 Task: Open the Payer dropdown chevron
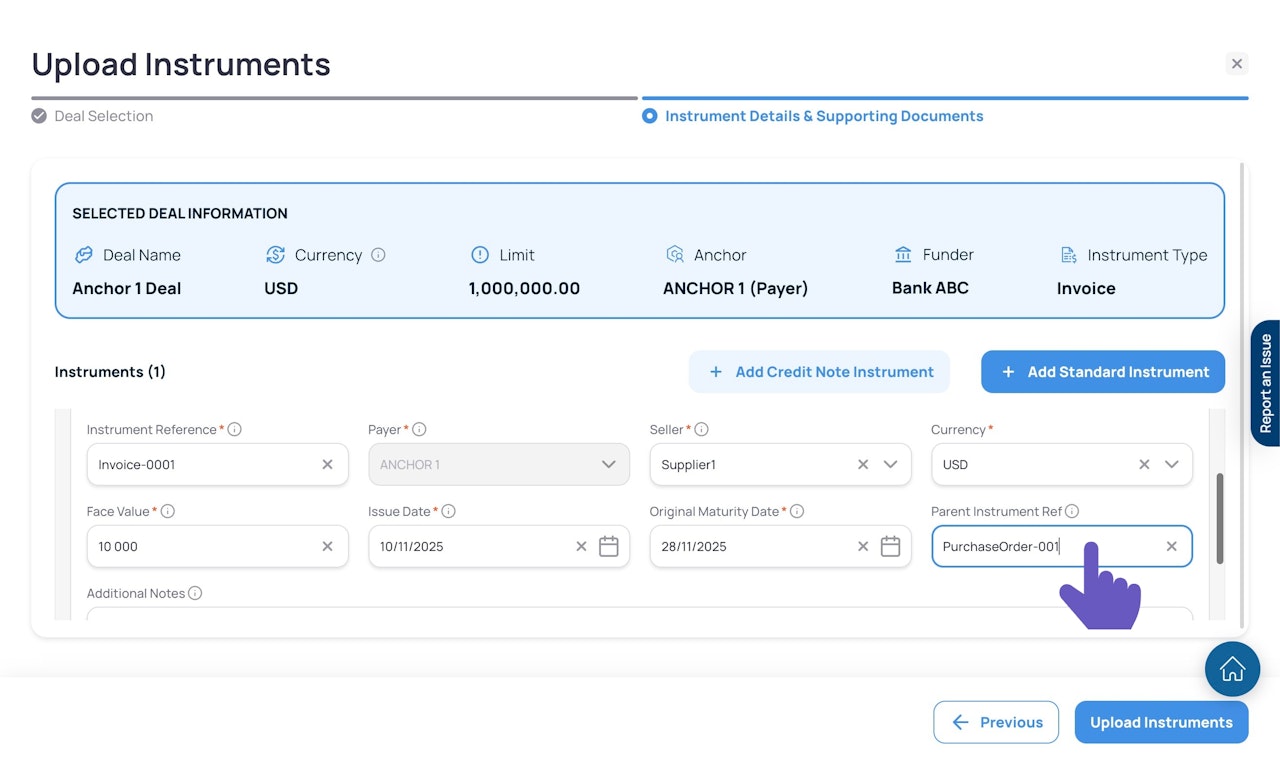click(608, 465)
